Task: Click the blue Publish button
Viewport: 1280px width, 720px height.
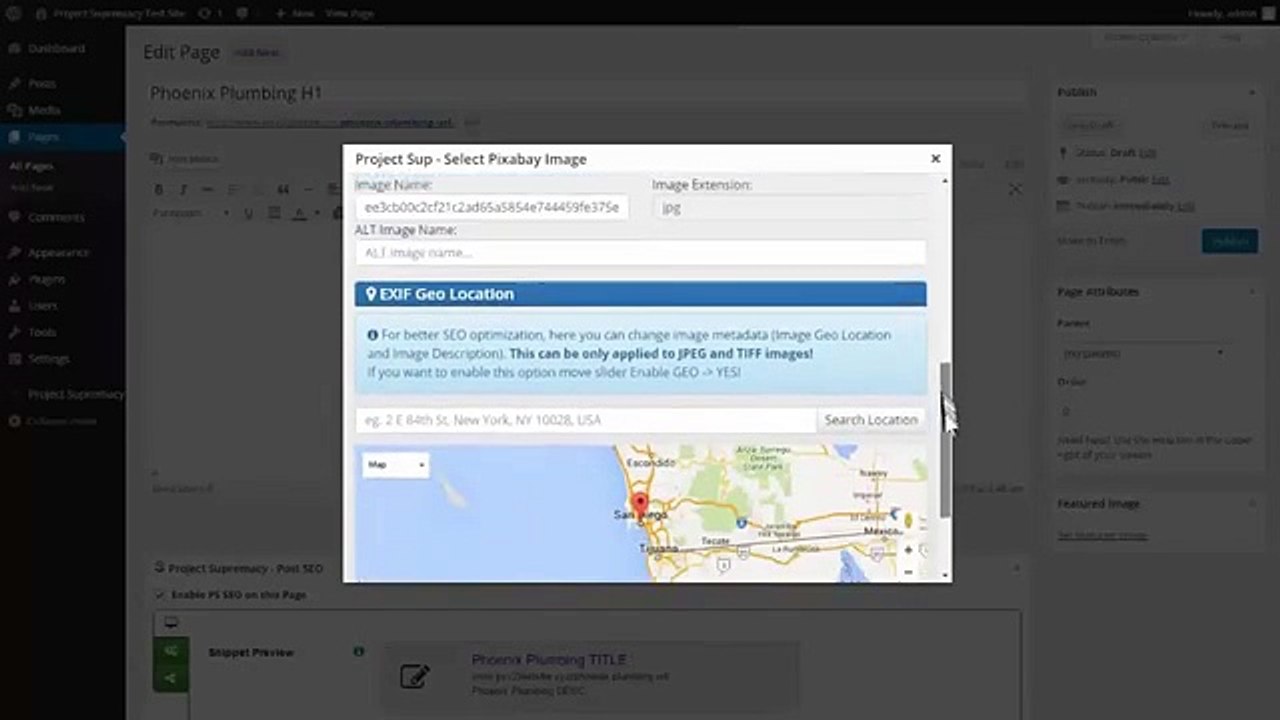Action: click(x=1229, y=241)
